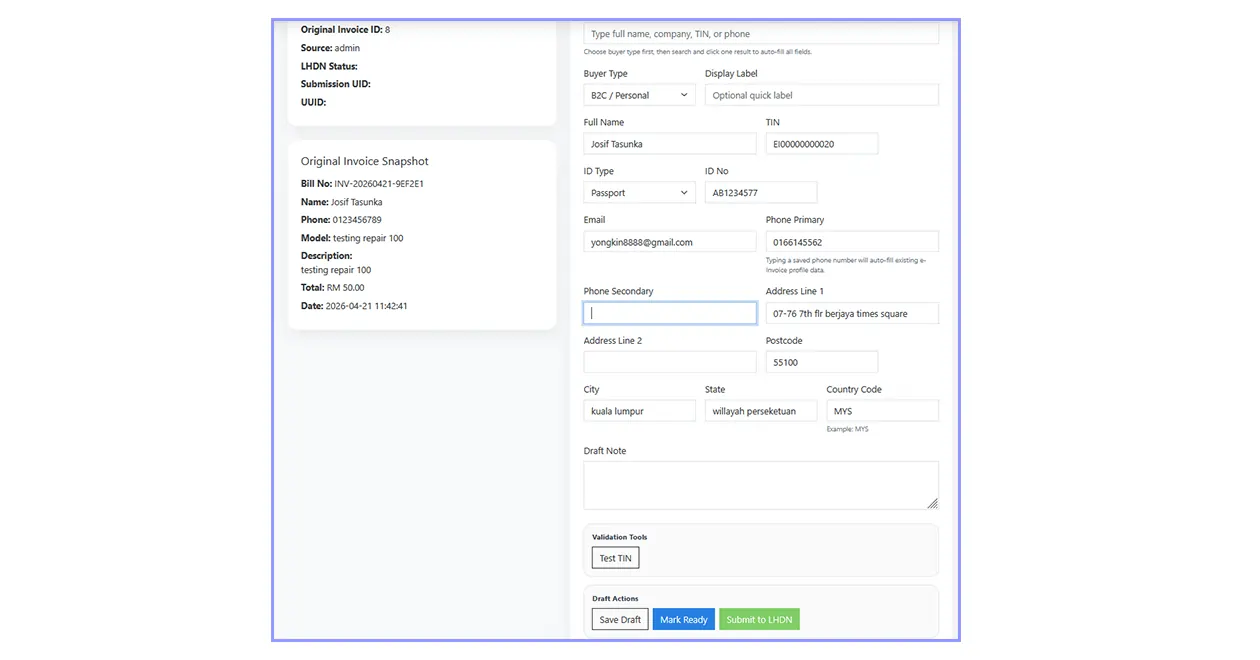Focus the City field showing kuala lumpur
The width and height of the screenshot is (1260, 660).
tap(639, 410)
